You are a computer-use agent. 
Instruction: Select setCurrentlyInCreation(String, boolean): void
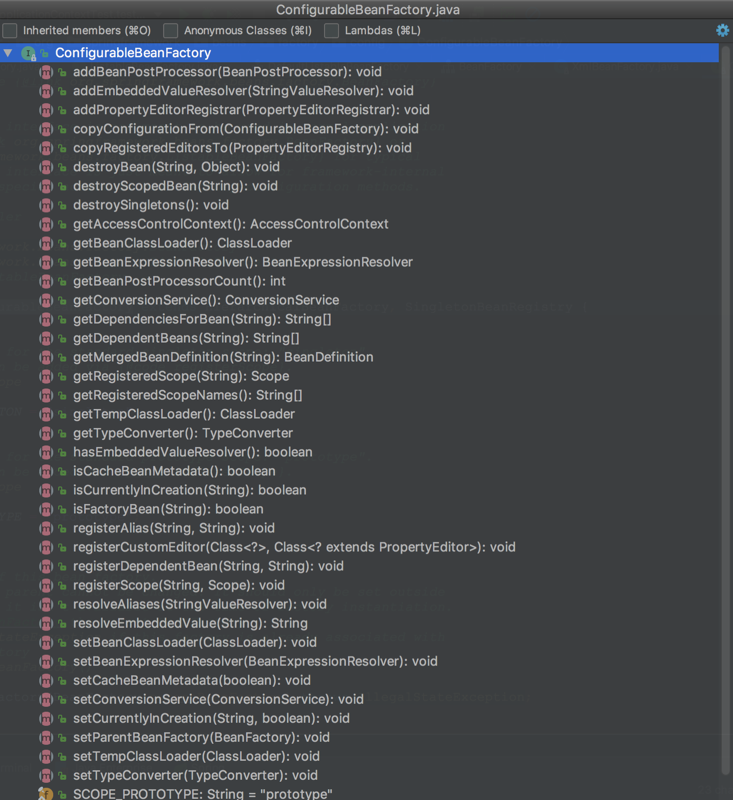211,718
